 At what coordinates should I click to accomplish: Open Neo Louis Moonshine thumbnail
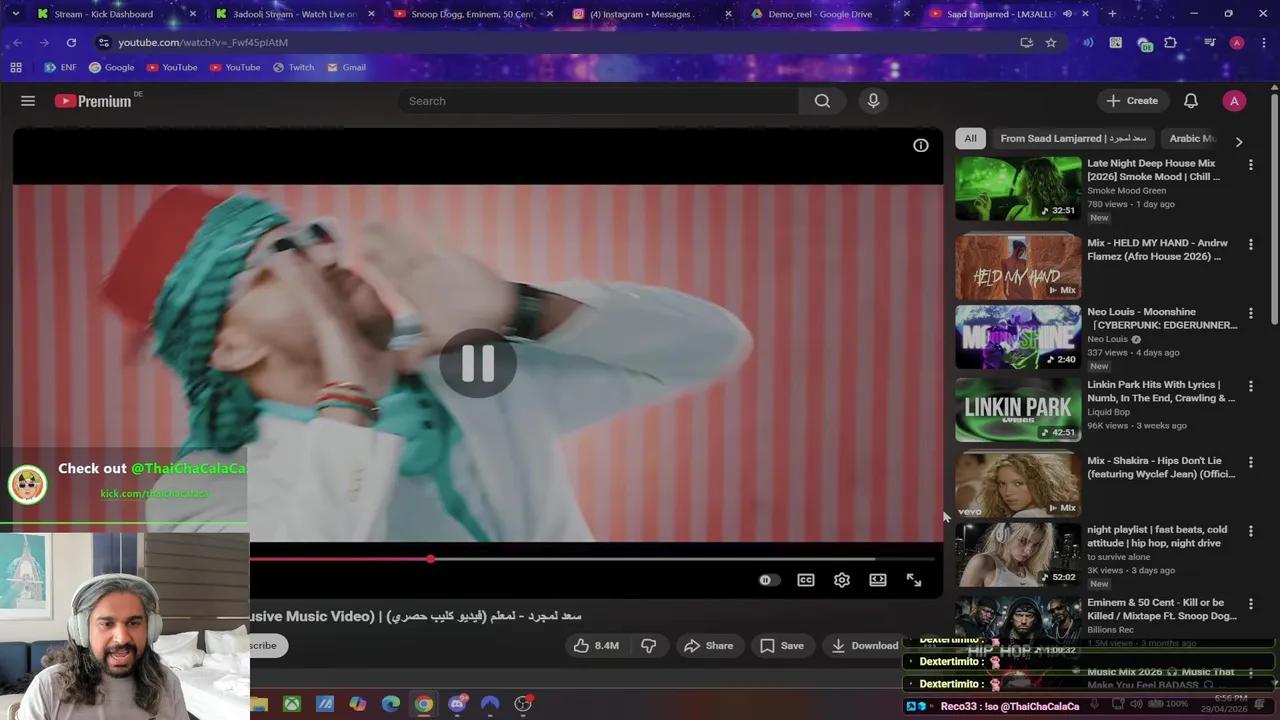(1018, 337)
